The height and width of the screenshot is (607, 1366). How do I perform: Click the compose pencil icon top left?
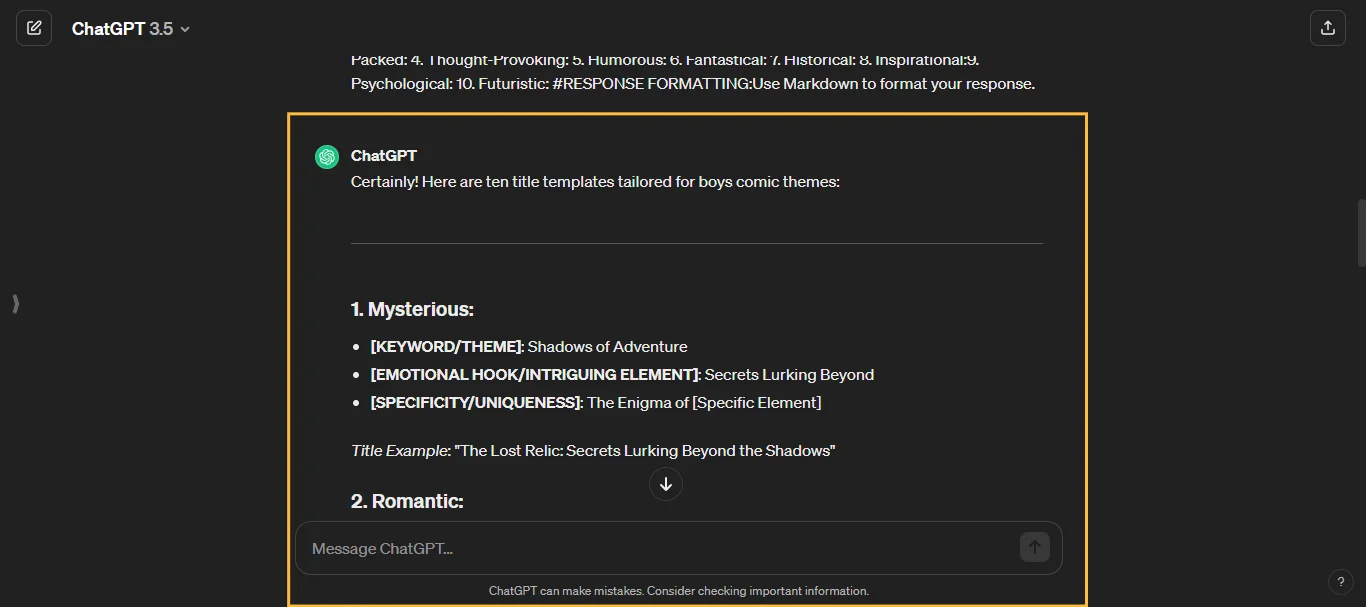(34, 27)
